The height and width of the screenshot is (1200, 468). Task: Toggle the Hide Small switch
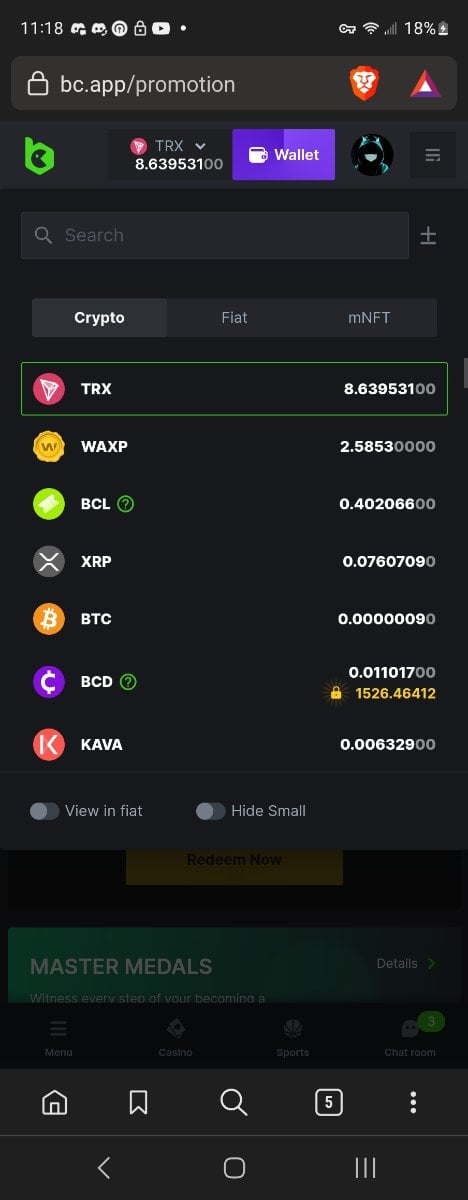[x=210, y=811]
